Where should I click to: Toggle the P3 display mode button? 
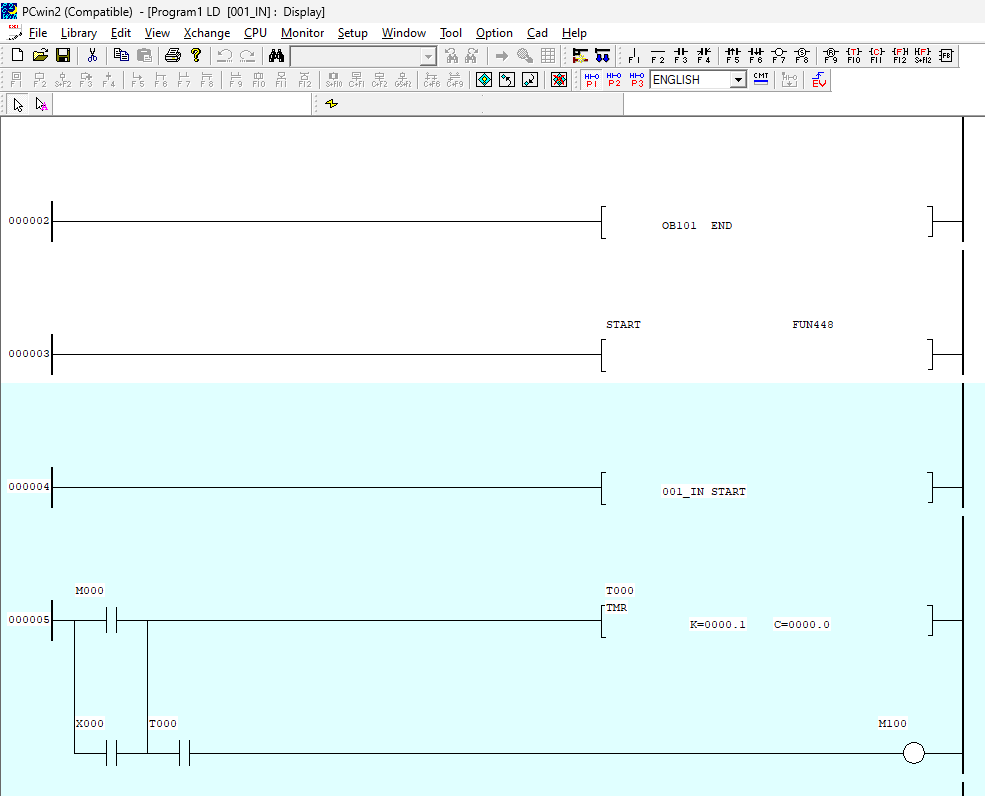pos(637,80)
